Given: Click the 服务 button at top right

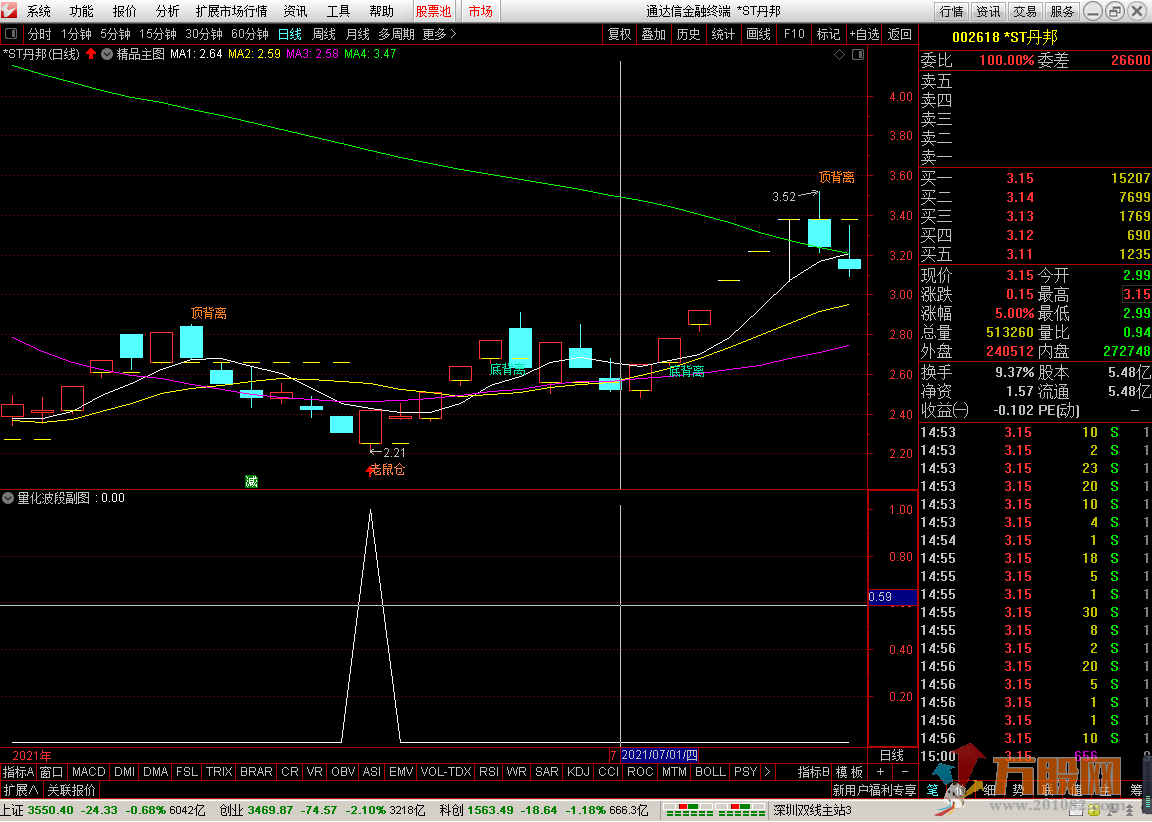Looking at the screenshot, I should (x=1062, y=11).
